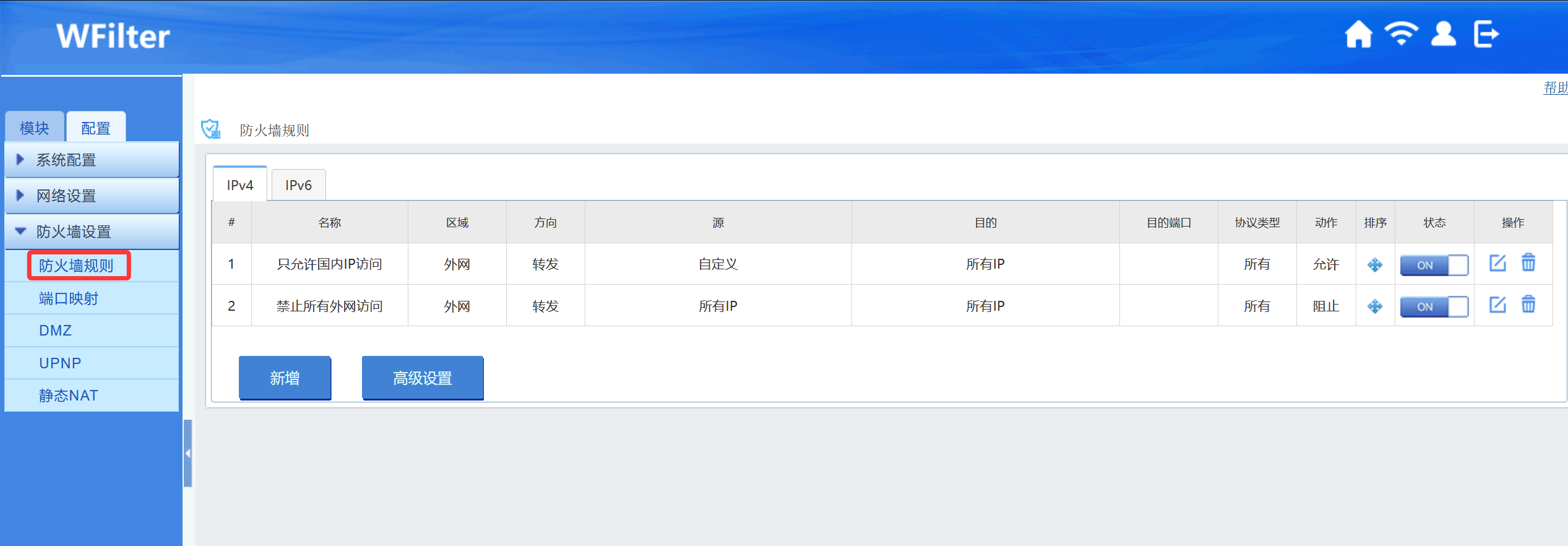Click the sort handle for rule 1
Viewport: 1568px width, 546px height.
(1375, 265)
